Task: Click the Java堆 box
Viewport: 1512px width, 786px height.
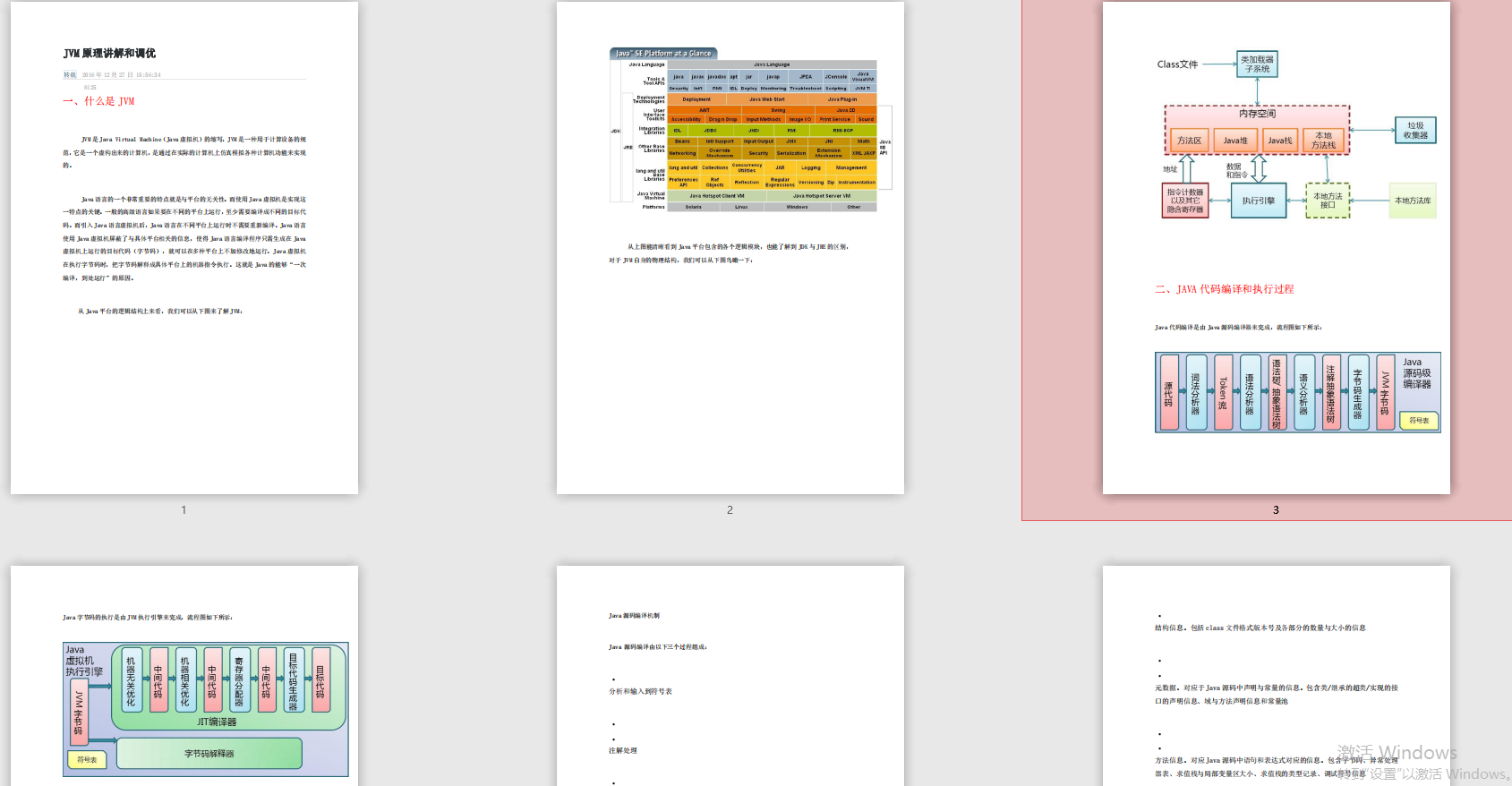Action: (1235, 141)
